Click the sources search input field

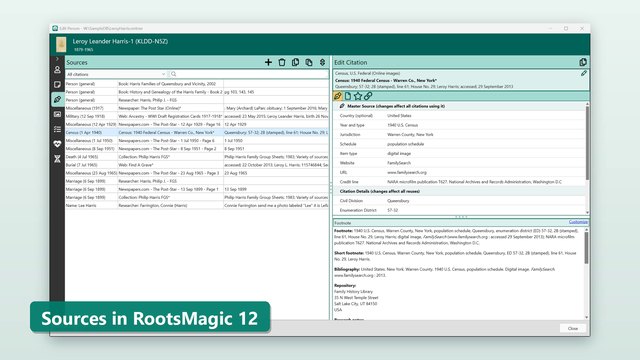click(x=252, y=74)
